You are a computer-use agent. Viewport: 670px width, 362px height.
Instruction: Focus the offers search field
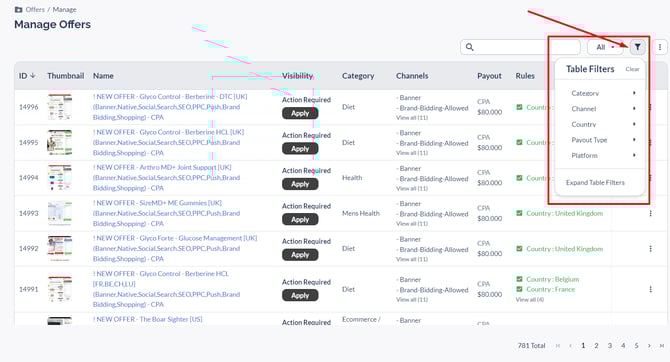click(x=520, y=47)
